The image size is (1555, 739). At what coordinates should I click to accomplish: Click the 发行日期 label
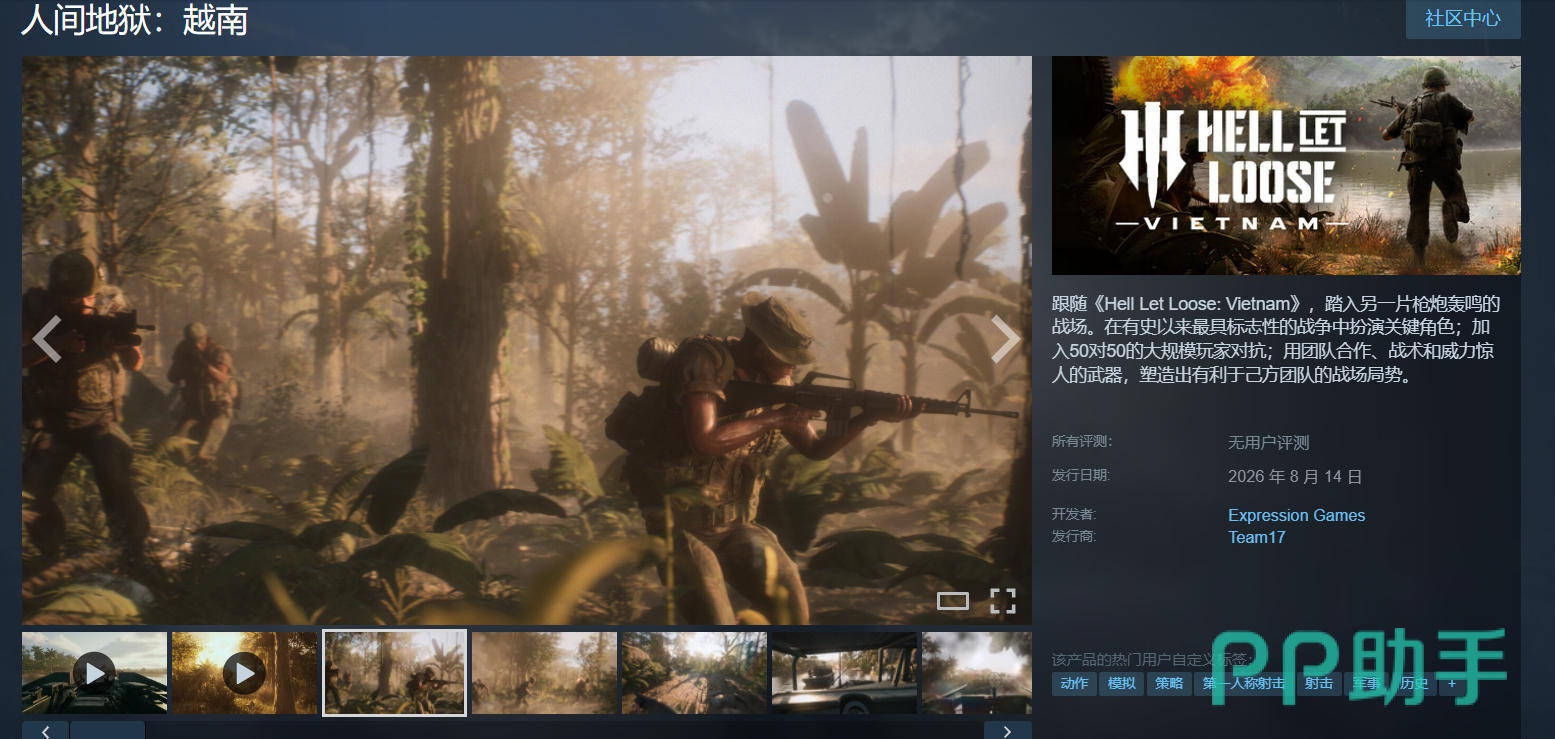(1081, 475)
